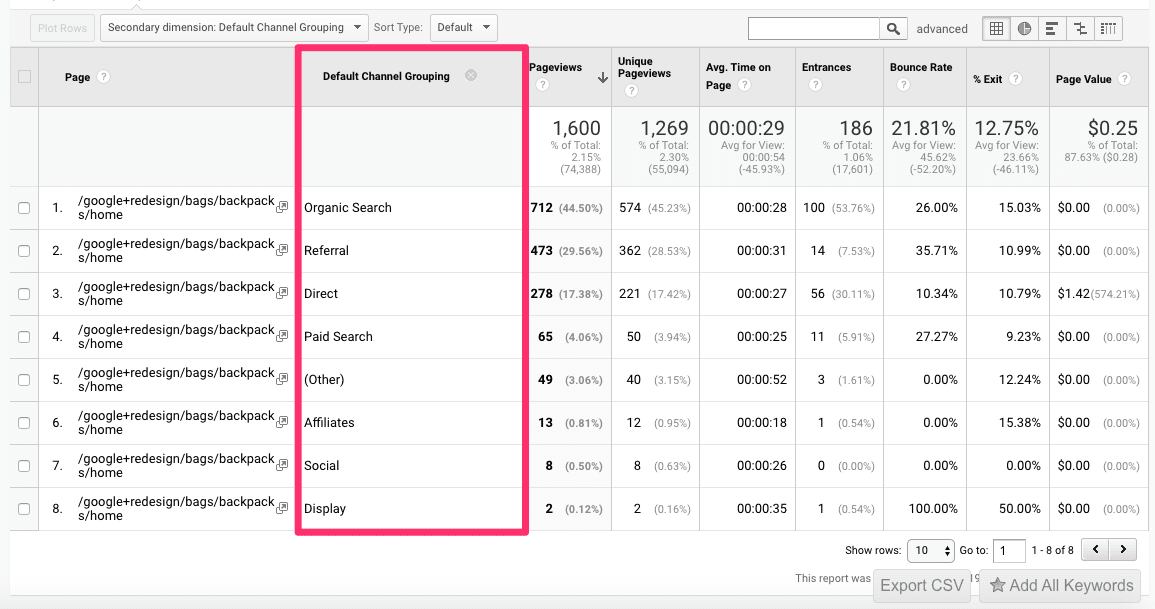The image size is (1155, 609).
Task: Click the $1.42 page value cell
Action: [x=1073, y=293]
